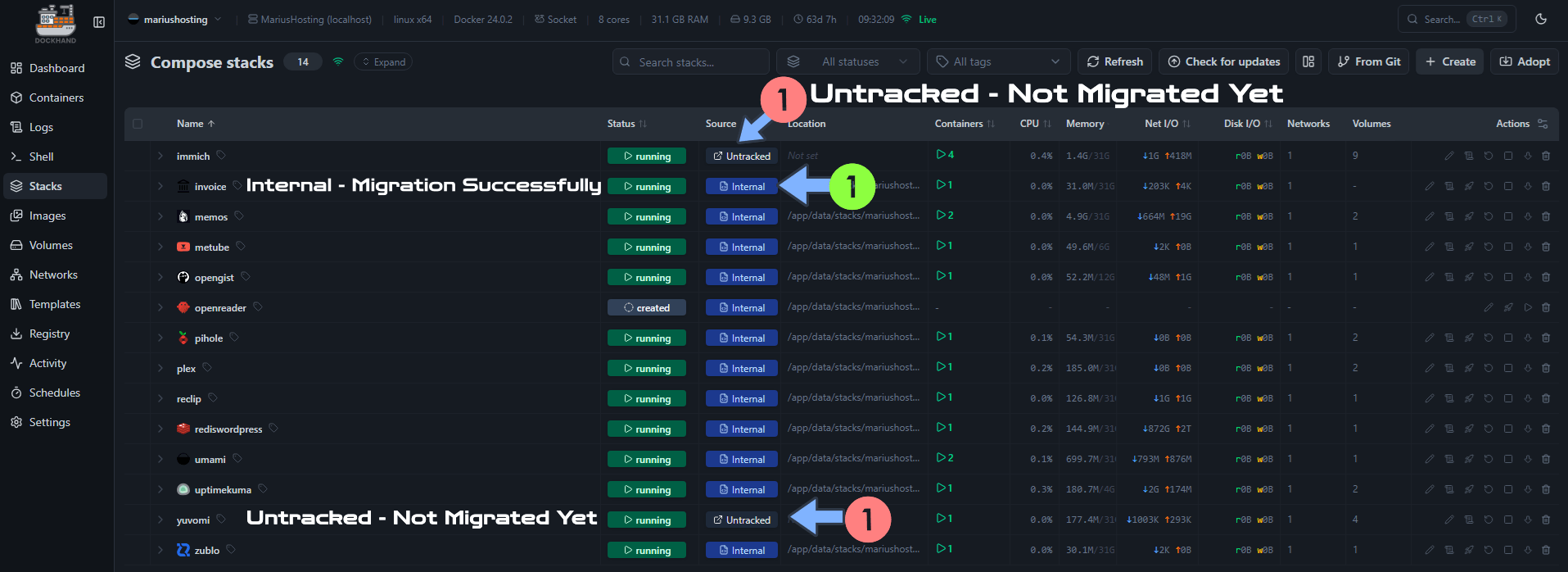The width and height of the screenshot is (1568, 572).
Task: Expand the immich stack row
Action: pos(160,156)
